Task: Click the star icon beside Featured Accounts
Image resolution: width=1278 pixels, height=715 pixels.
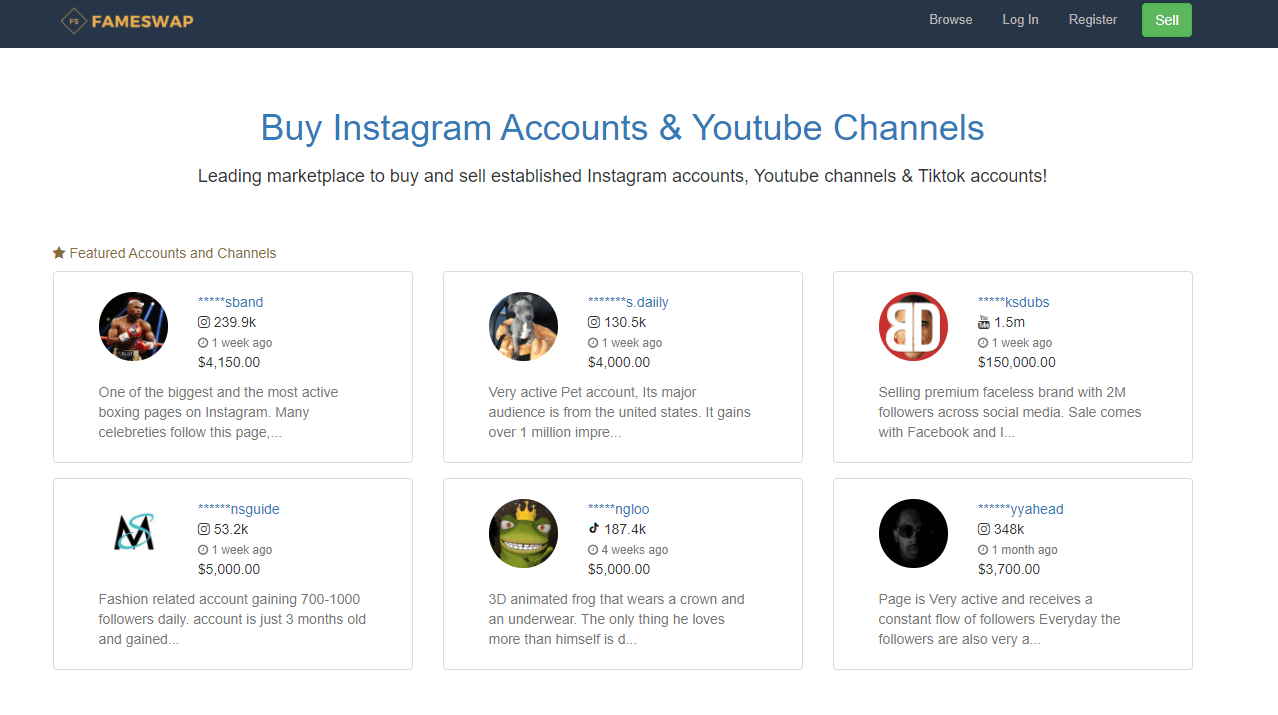Action: point(59,253)
